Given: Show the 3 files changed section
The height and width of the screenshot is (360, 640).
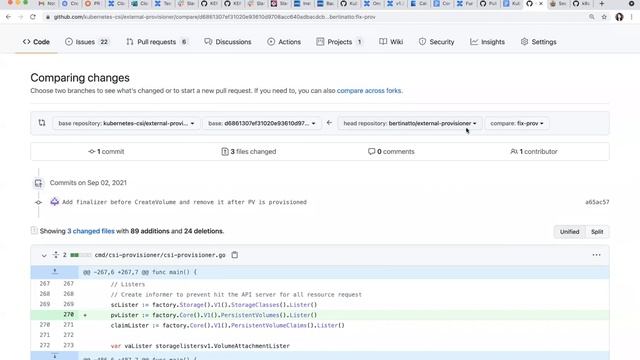Looking at the screenshot, I should click(x=249, y=151).
